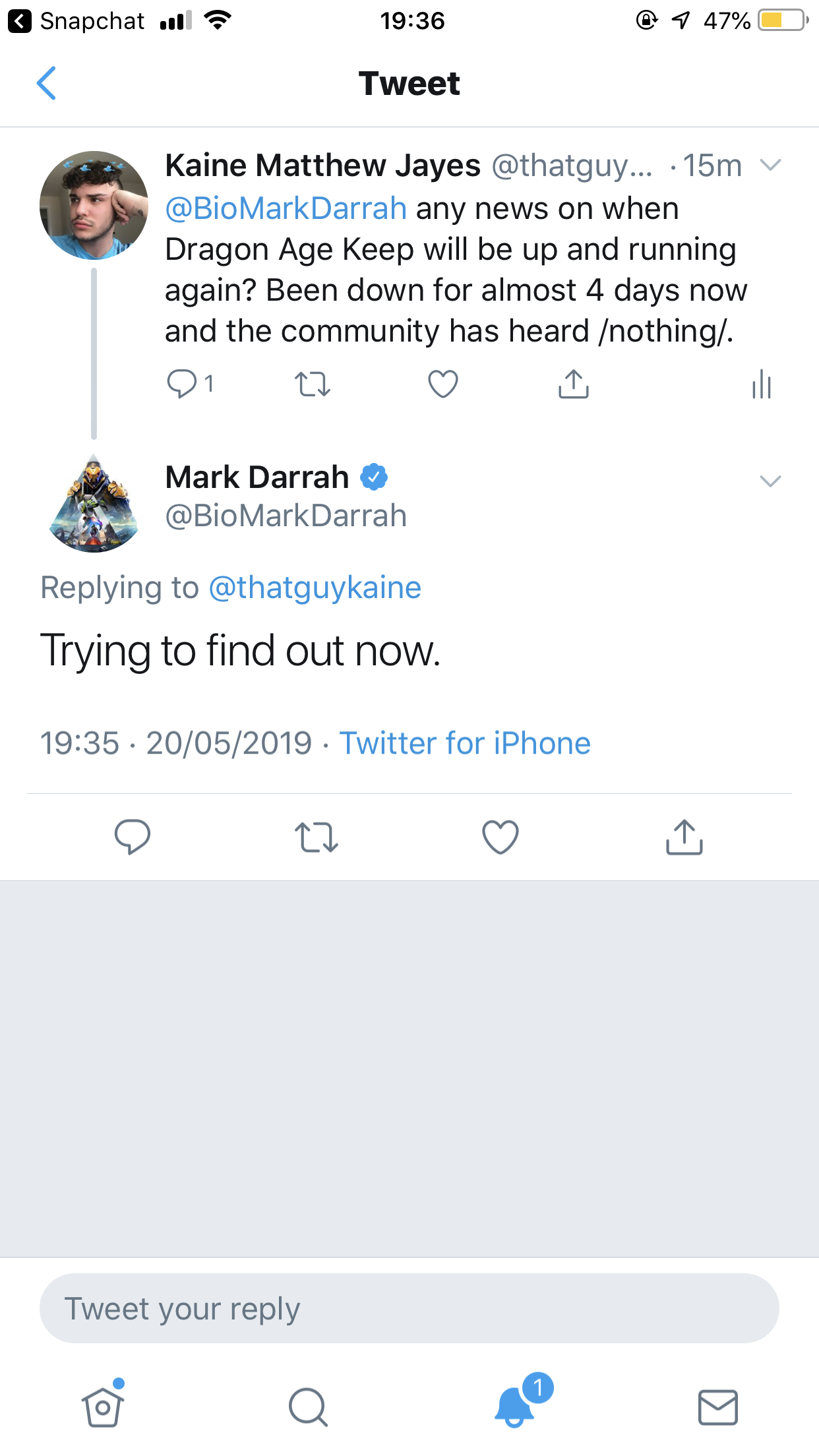Viewport: 819px width, 1456px height.
Task: Focus the Tweet your reply field
Action: coord(409,1309)
